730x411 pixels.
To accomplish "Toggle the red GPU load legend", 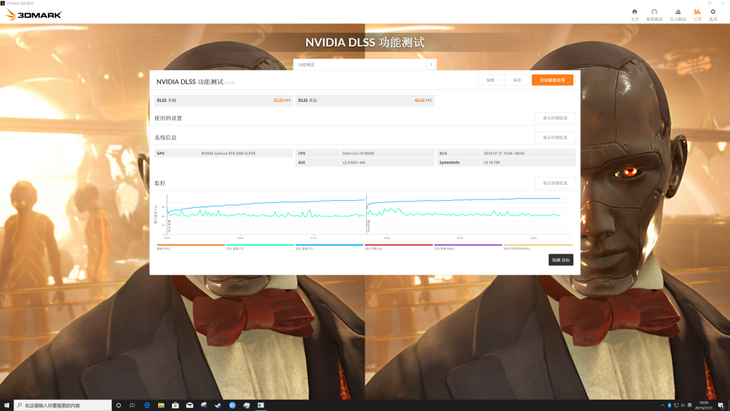I will click(x=399, y=247).
